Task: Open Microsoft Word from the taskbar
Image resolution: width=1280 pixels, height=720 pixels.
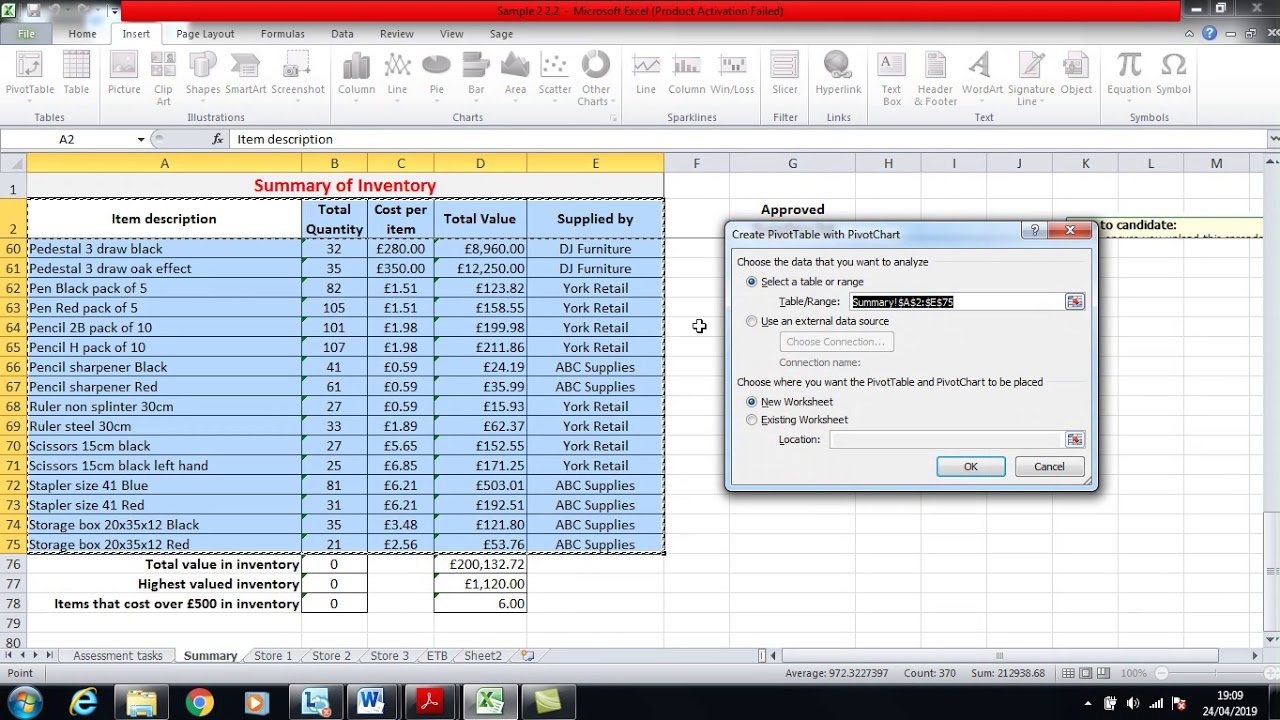Action: coord(372,703)
